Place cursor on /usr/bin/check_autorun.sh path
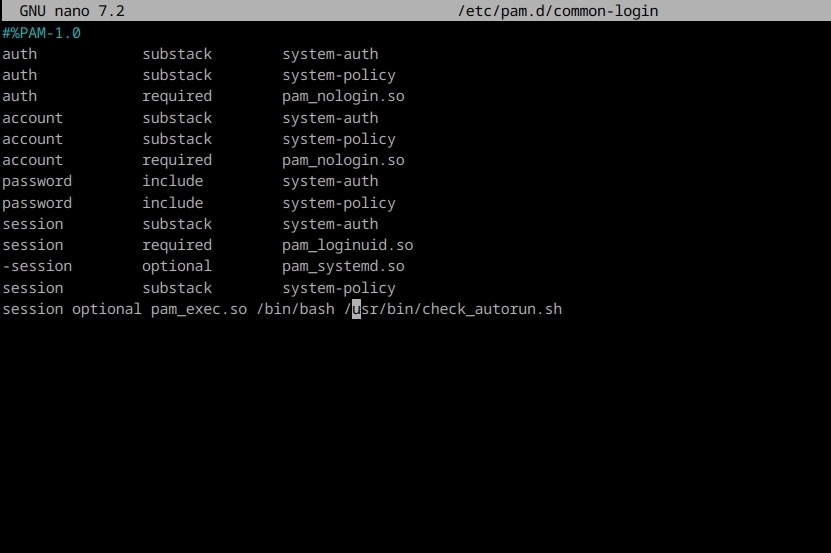The width and height of the screenshot is (831, 553). coord(453,309)
